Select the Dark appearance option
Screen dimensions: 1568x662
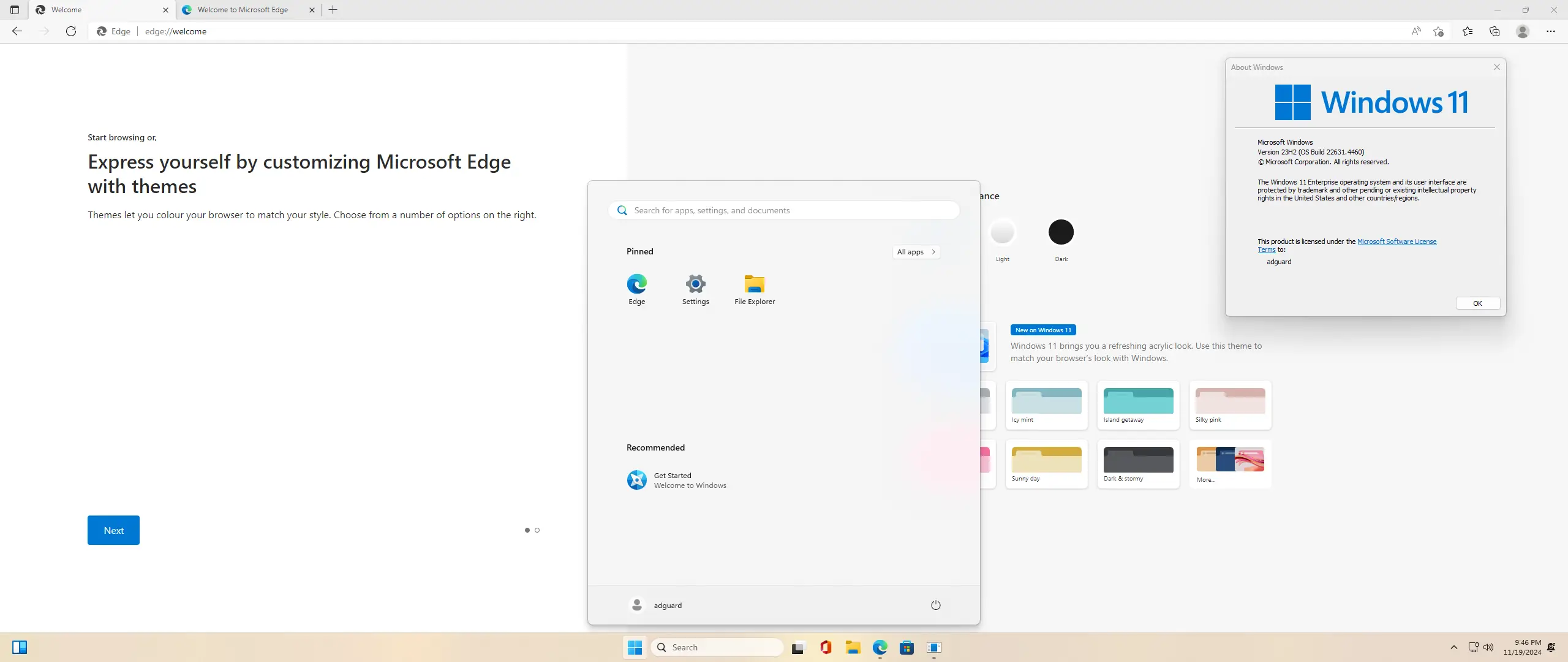1061,232
